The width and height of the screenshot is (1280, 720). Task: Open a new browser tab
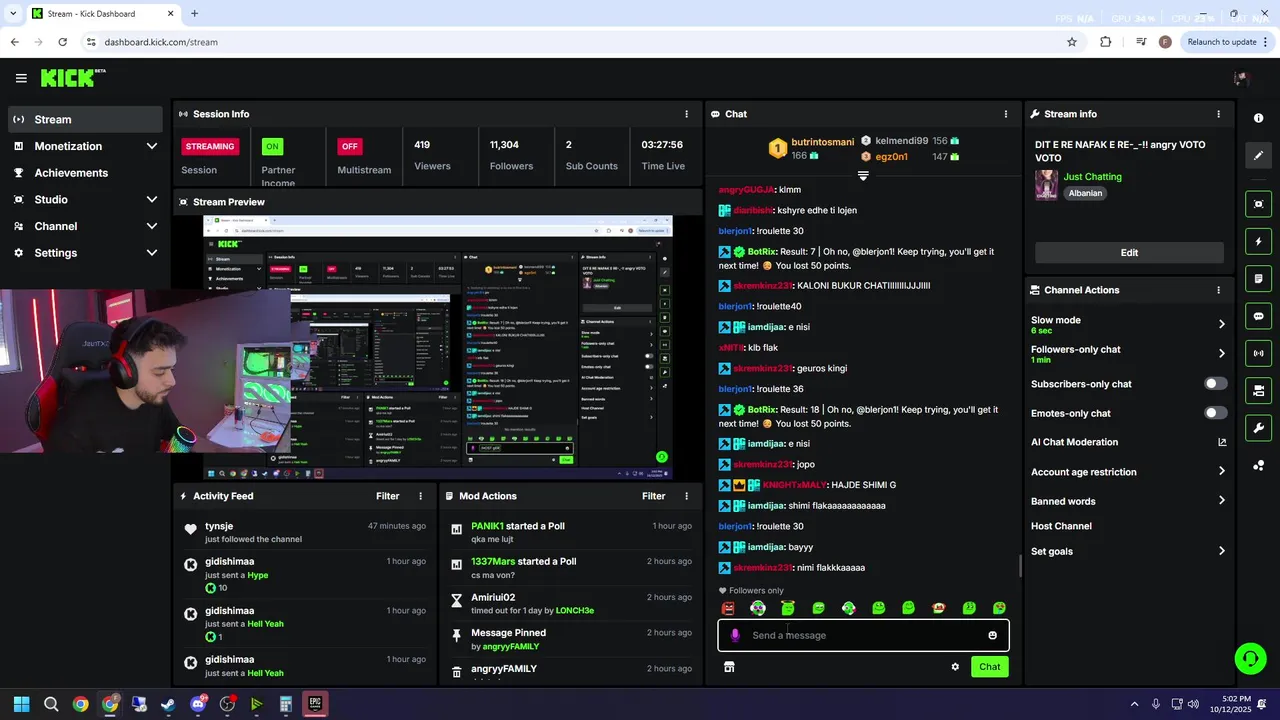(194, 14)
